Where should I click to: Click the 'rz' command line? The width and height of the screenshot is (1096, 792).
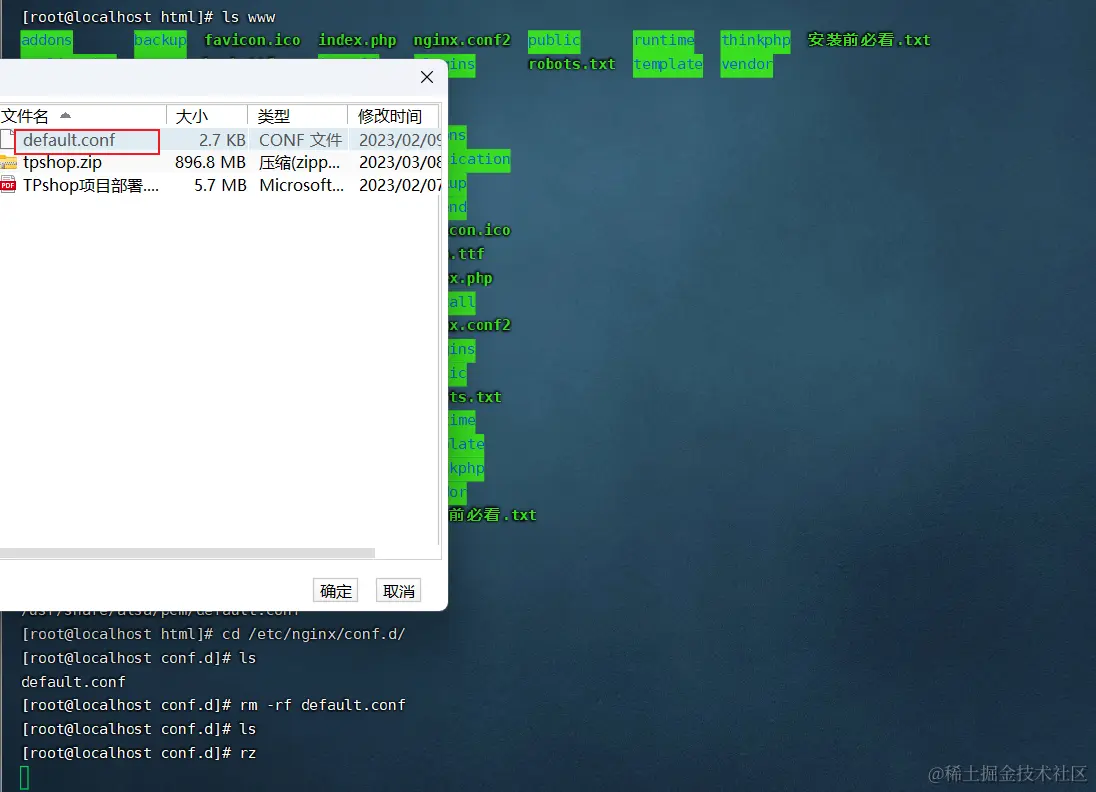(138, 753)
